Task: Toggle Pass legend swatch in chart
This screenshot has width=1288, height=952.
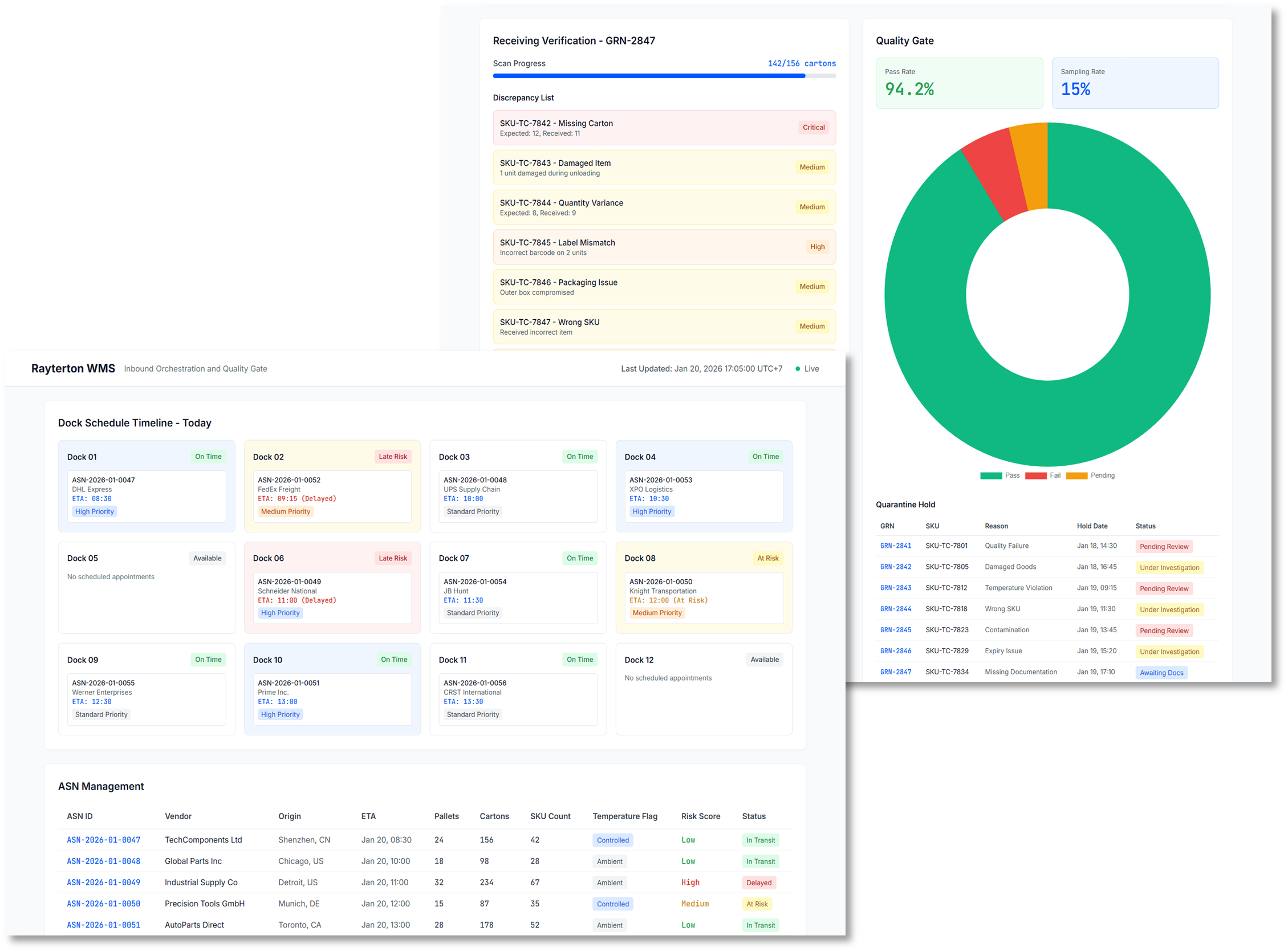Action: pos(990,475)
